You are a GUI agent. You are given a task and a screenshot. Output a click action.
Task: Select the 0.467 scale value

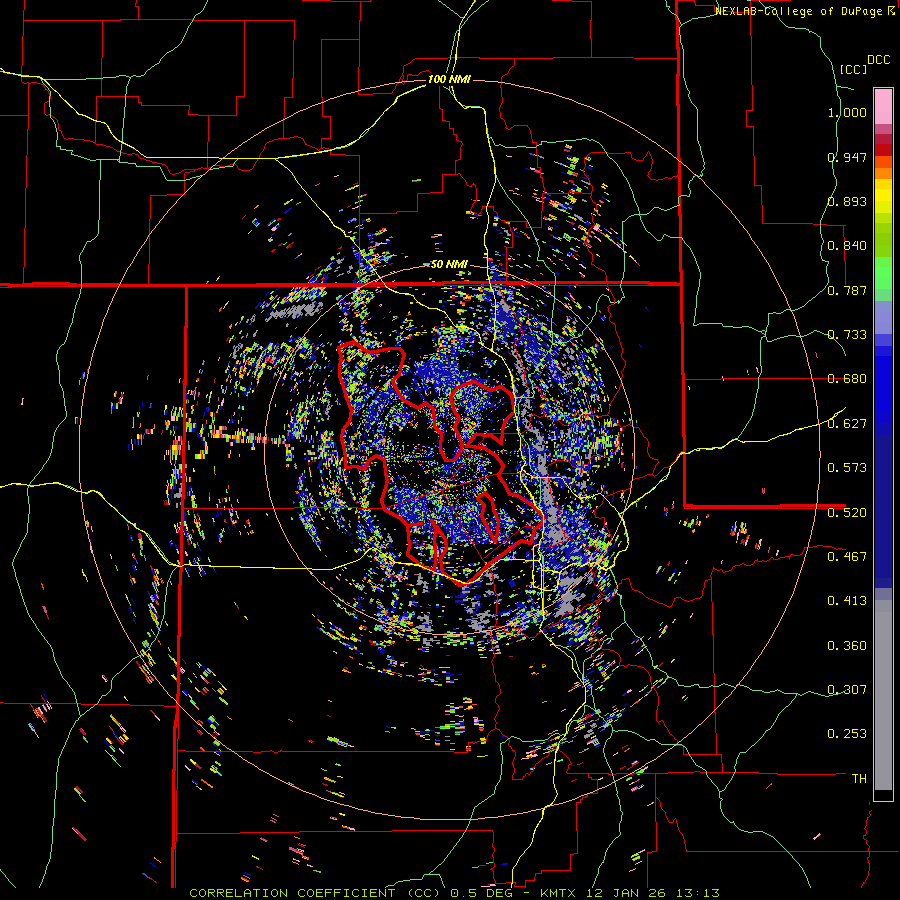[847, 556]
